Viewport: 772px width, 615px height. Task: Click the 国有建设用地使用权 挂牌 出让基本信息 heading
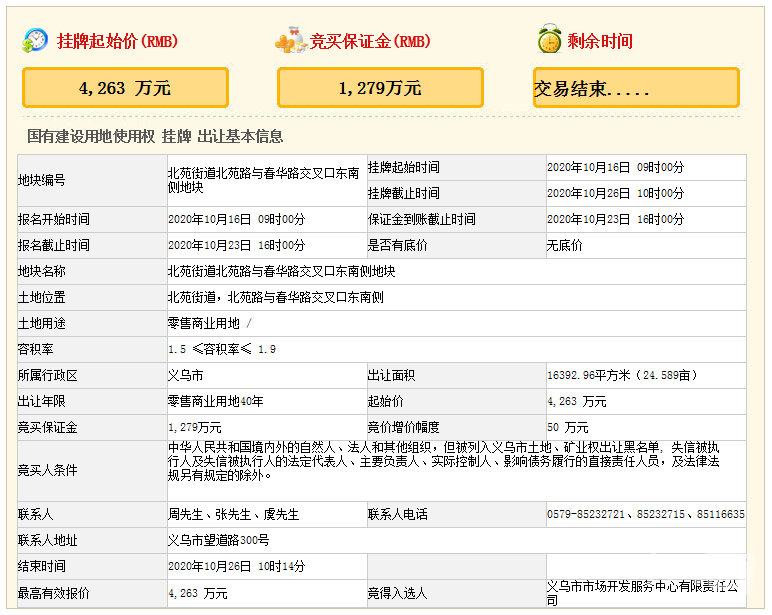coord(155,136)
